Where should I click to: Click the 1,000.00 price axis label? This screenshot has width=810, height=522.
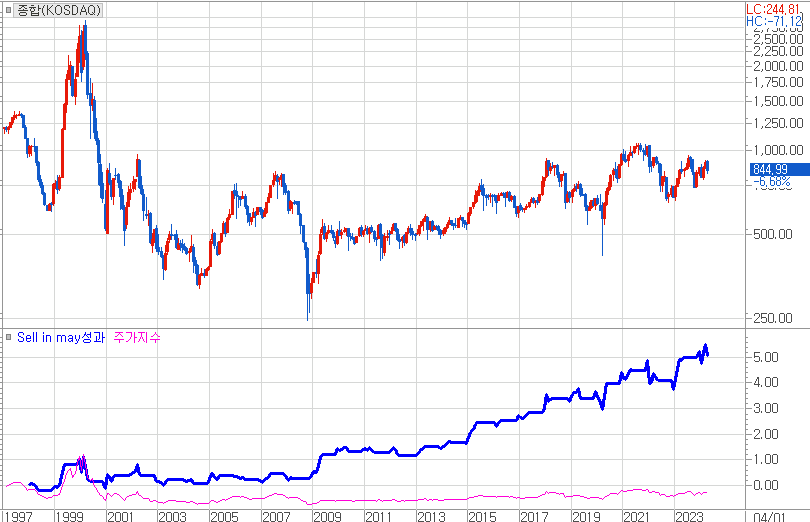click(x=775, y=149)
